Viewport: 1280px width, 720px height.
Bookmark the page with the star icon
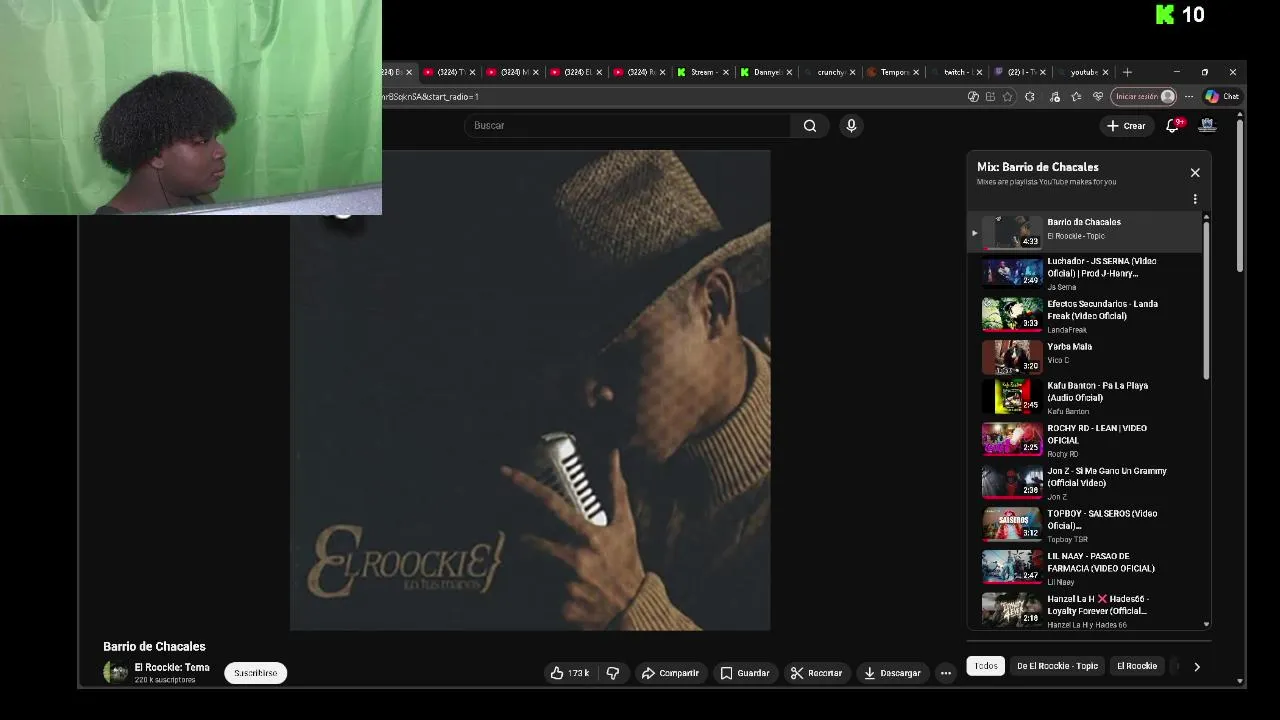point(1007,97)
